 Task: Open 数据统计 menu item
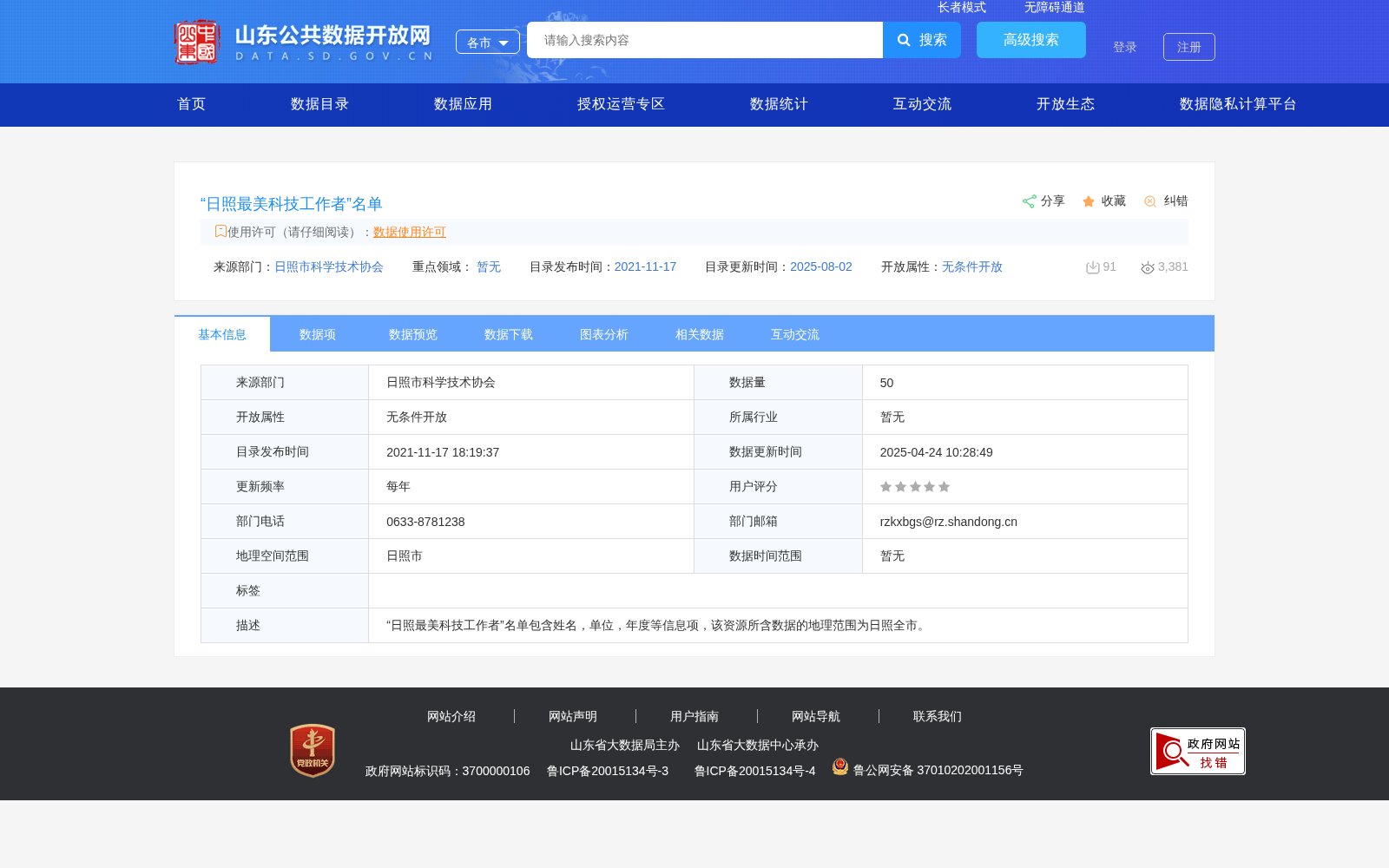tap(780, 104)
